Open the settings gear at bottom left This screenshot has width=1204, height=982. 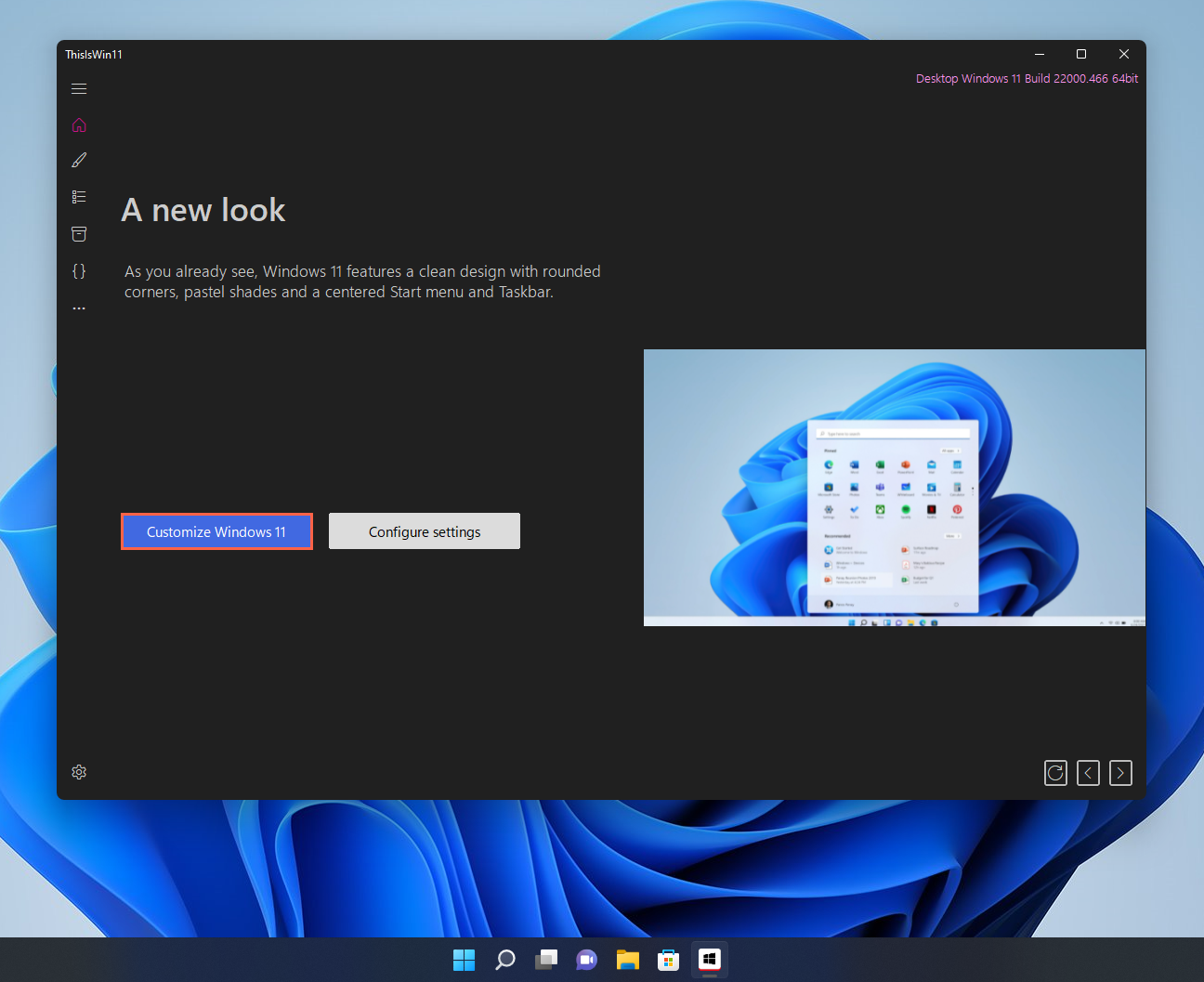pyautogui.click(x=79, y=772)
